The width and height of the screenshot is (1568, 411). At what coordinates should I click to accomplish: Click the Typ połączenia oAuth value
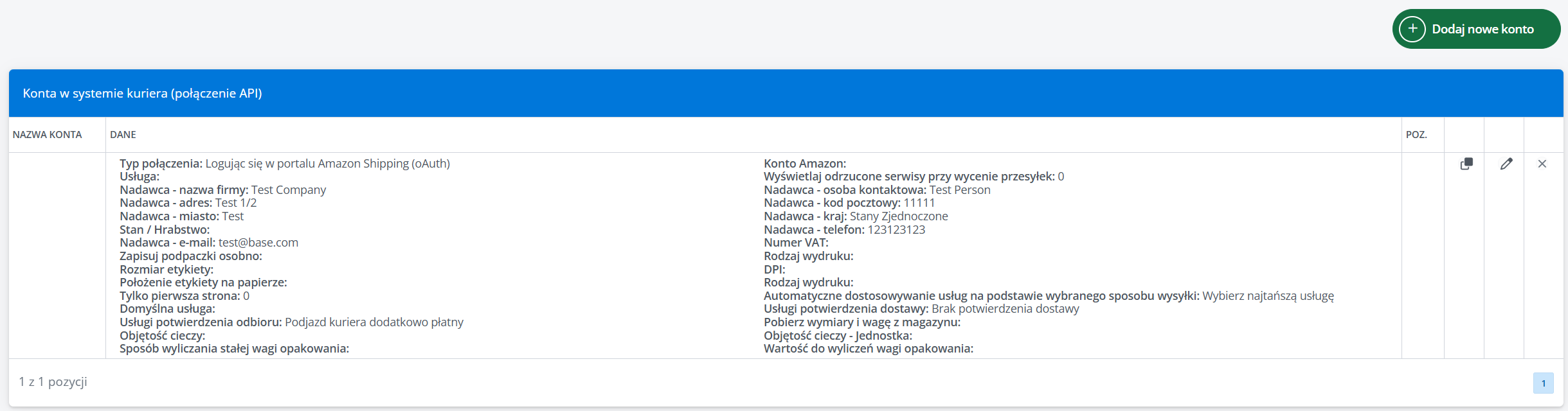327,164
